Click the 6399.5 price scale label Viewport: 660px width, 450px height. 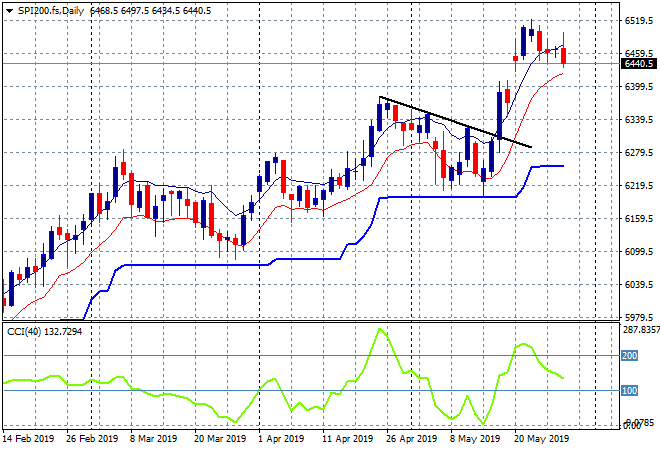[x=639, y=87]
